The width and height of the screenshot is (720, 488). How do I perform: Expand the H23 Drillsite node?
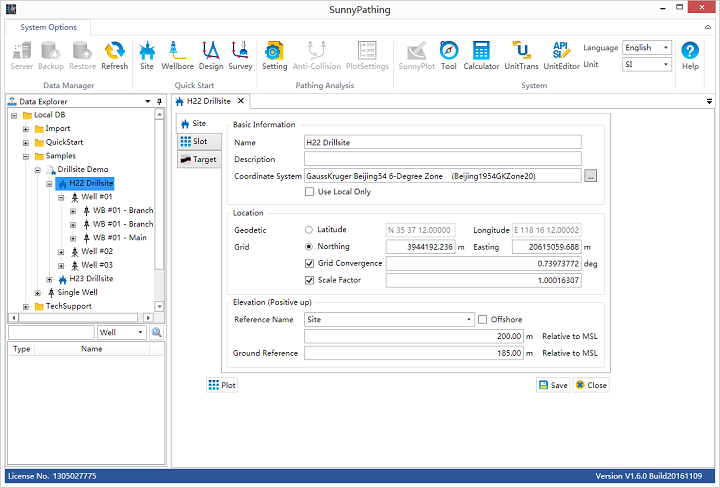pos(50,279)
